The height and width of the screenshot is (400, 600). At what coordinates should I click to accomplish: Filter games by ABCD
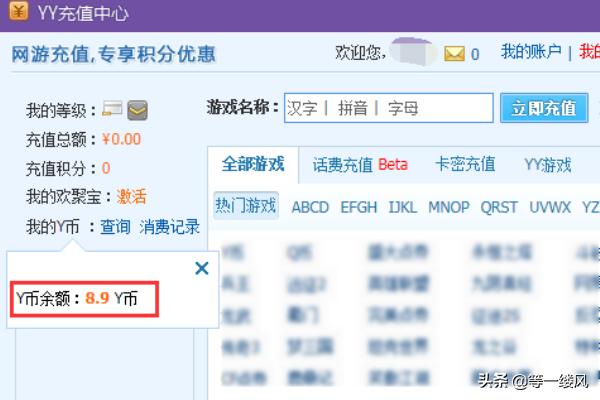point(310,207)
